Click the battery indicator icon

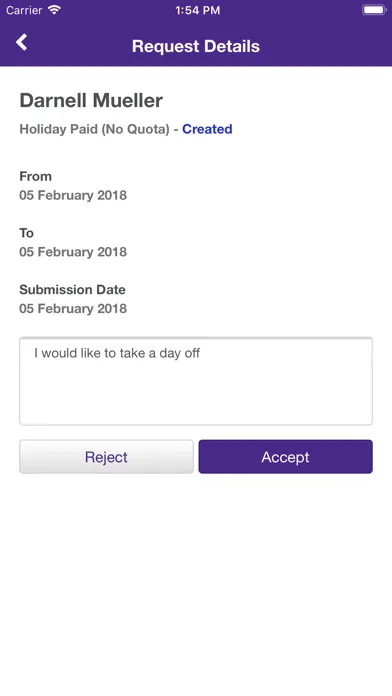tap(374, 10)
